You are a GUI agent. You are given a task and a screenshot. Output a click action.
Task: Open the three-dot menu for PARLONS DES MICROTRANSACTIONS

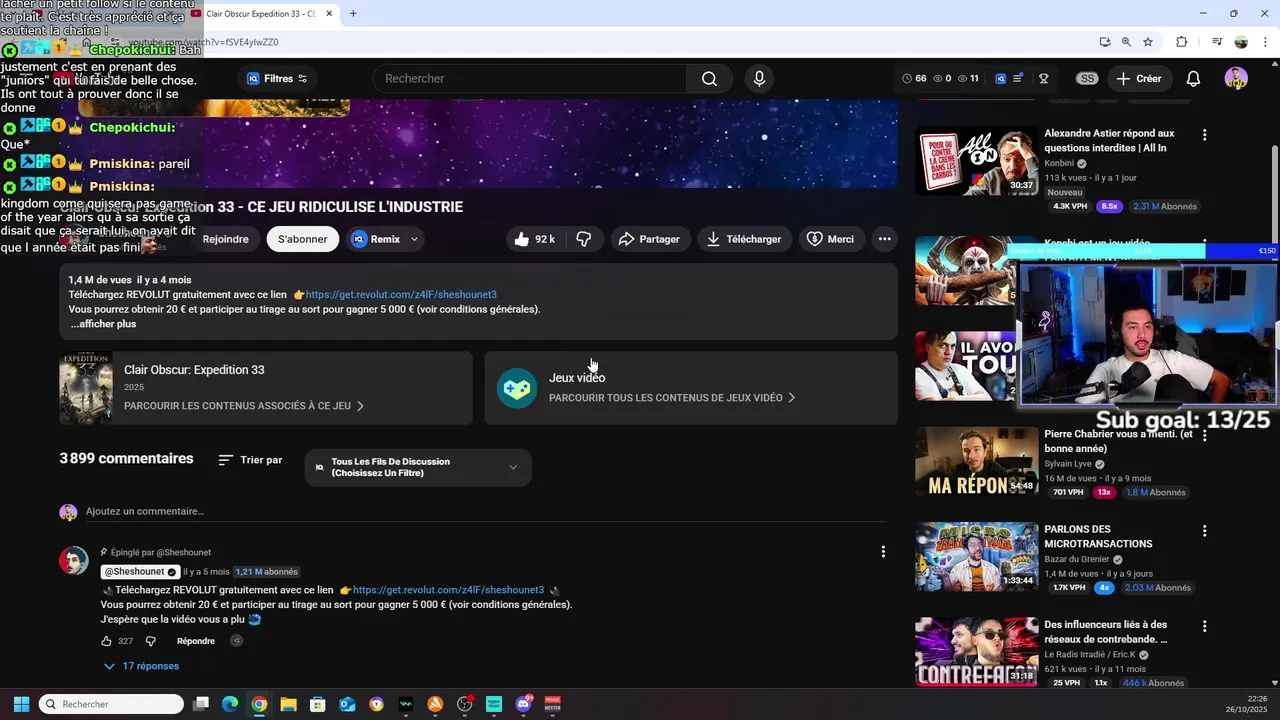tap(1204, 531)
